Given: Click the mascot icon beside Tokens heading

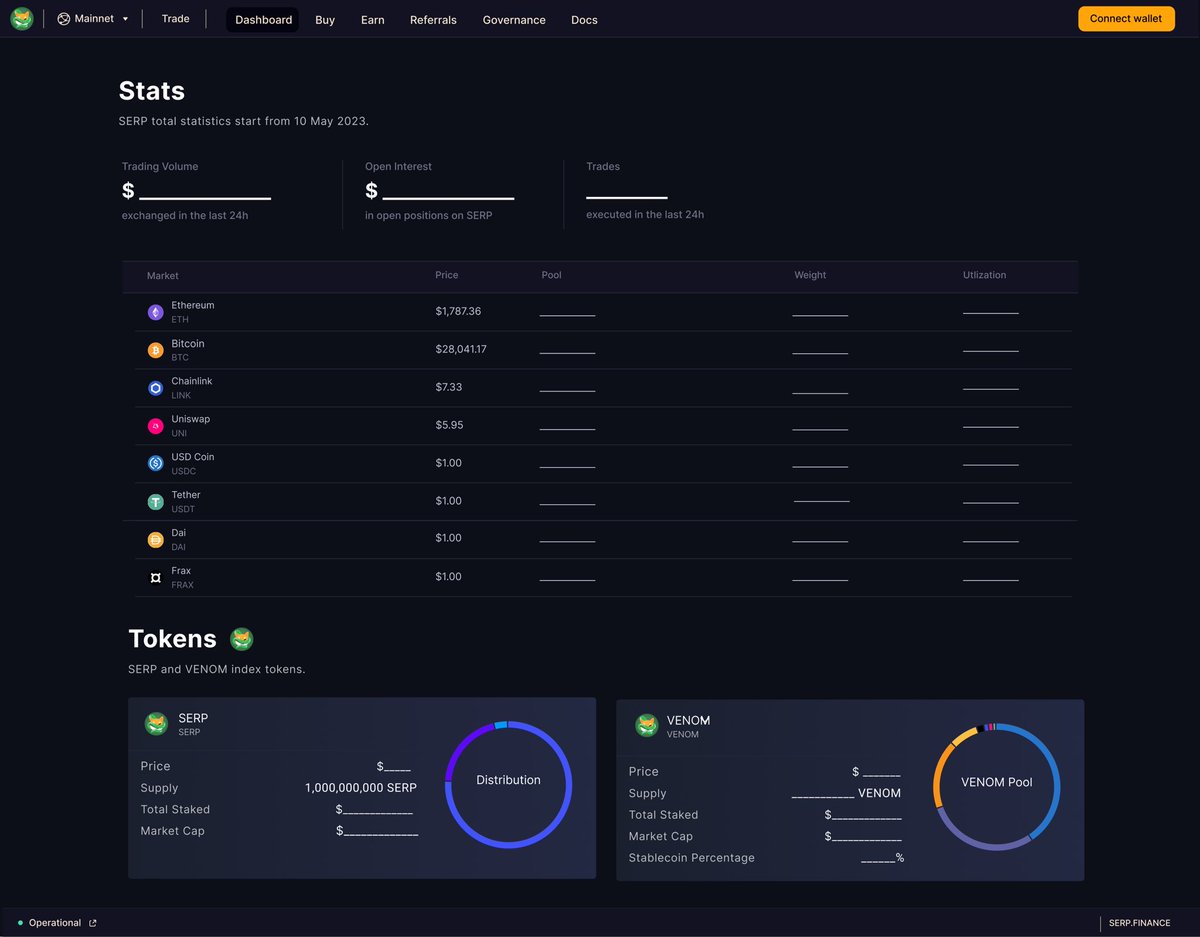Looking at the screenshot, I should 241,638.
